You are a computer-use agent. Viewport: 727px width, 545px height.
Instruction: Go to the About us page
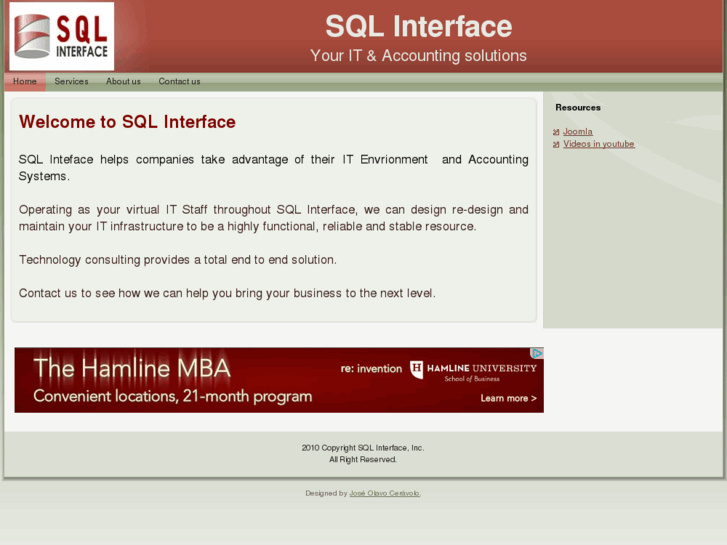point(123,81)
